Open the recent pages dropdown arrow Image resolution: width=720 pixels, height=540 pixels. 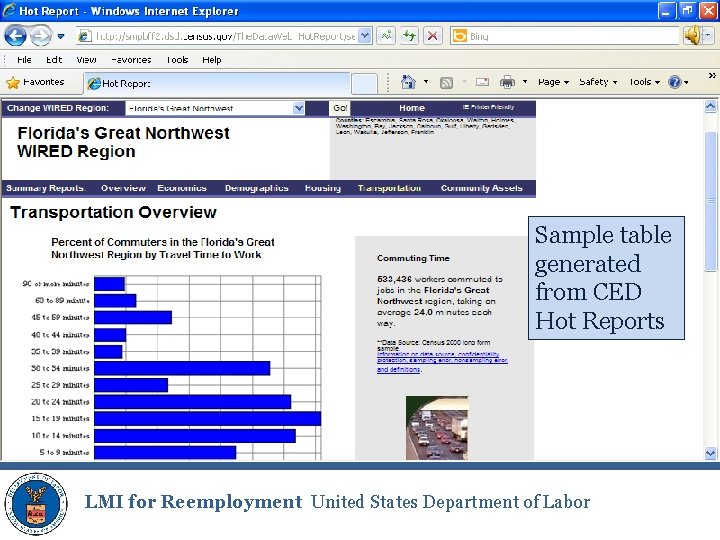61,36
